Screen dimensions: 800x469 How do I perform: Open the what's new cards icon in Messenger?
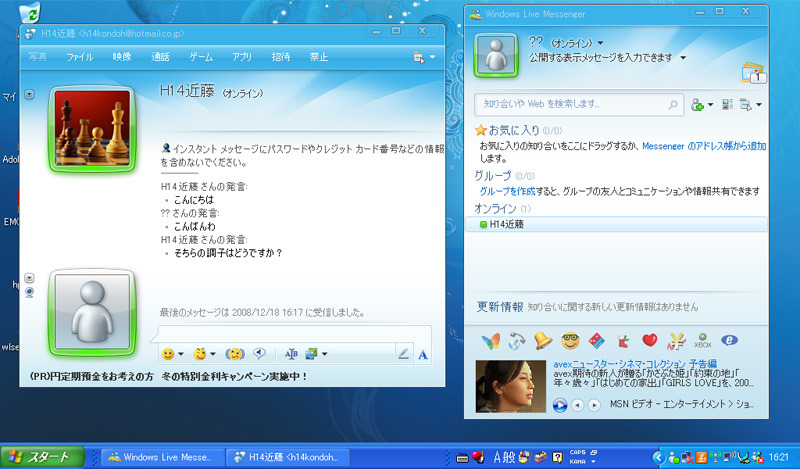[x=753, y=72]
